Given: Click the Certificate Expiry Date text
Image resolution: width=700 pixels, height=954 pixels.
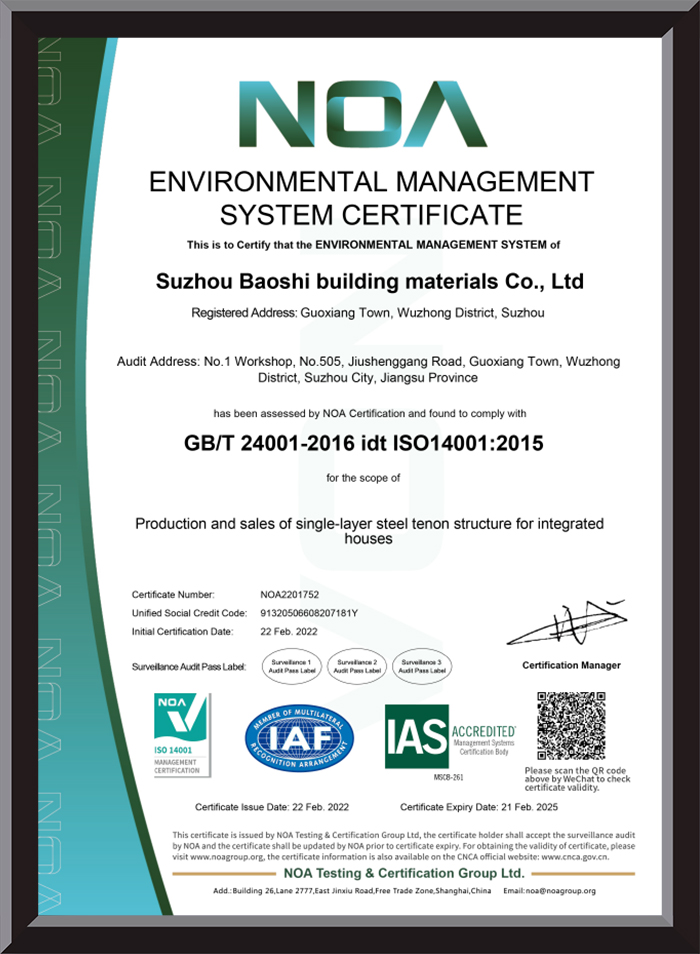Looking at the screenshot, I should click(x=478, y=807).
